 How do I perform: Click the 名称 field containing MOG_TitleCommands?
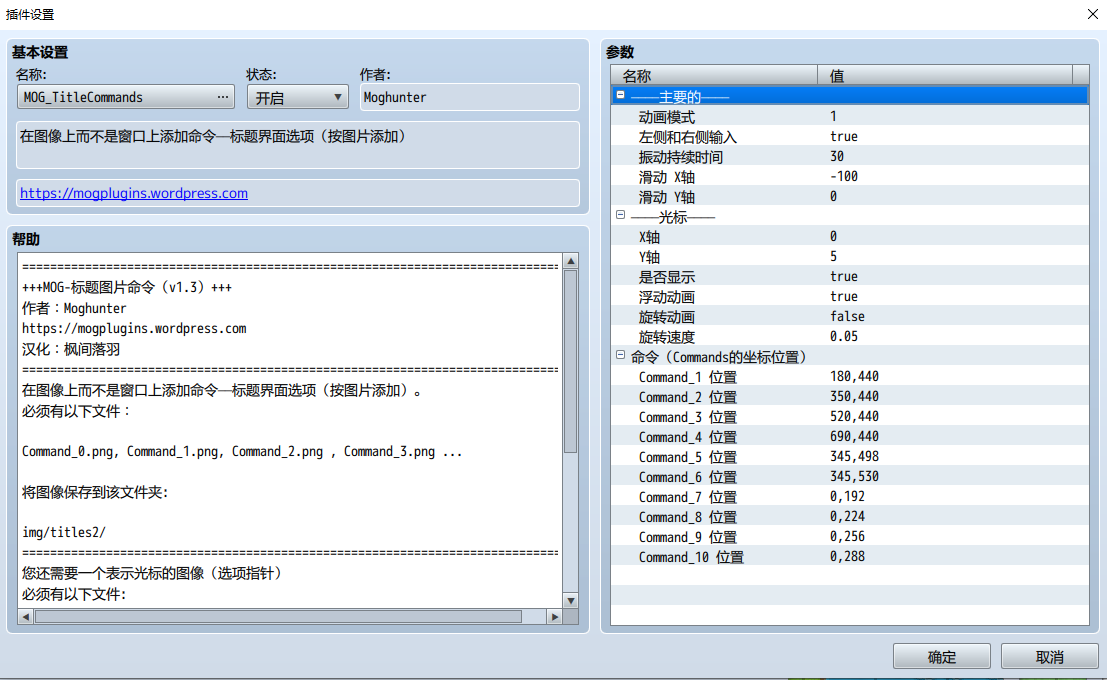pos(126,97)
